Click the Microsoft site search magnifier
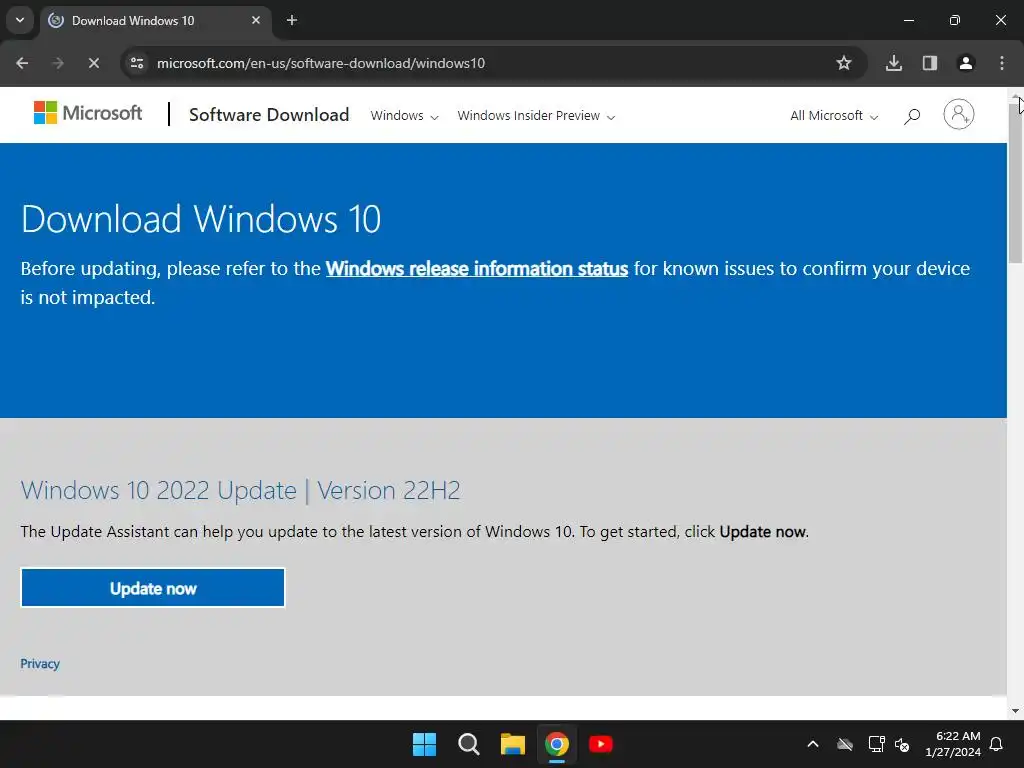This screenshot has height=768, width=1024. (x=912, y=116)
